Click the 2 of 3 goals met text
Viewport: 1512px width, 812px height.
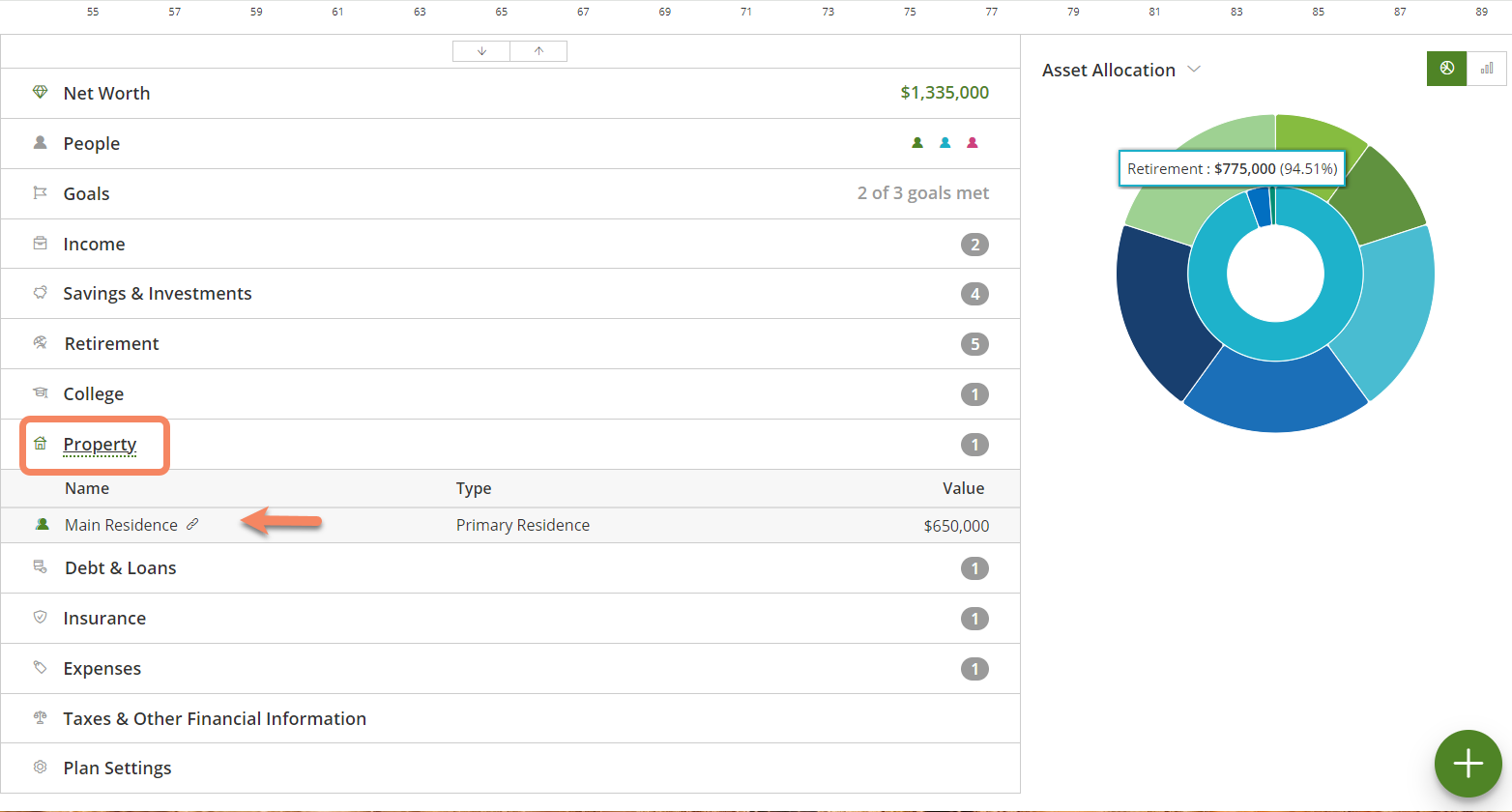coord(922,193)
